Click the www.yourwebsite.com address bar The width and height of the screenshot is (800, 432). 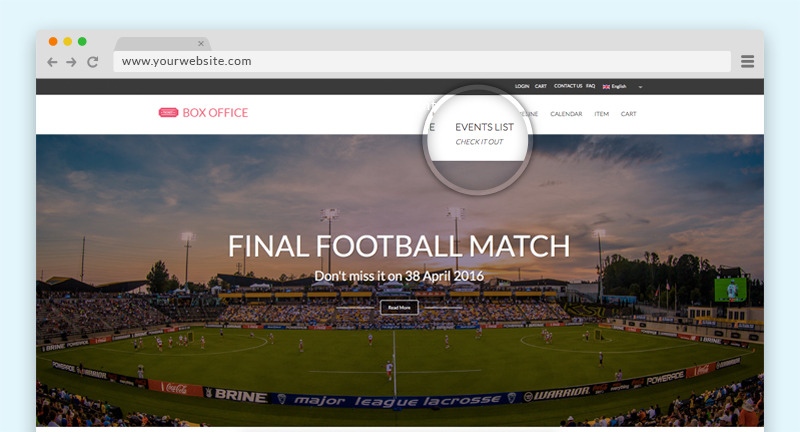click(x=422, y=61)
